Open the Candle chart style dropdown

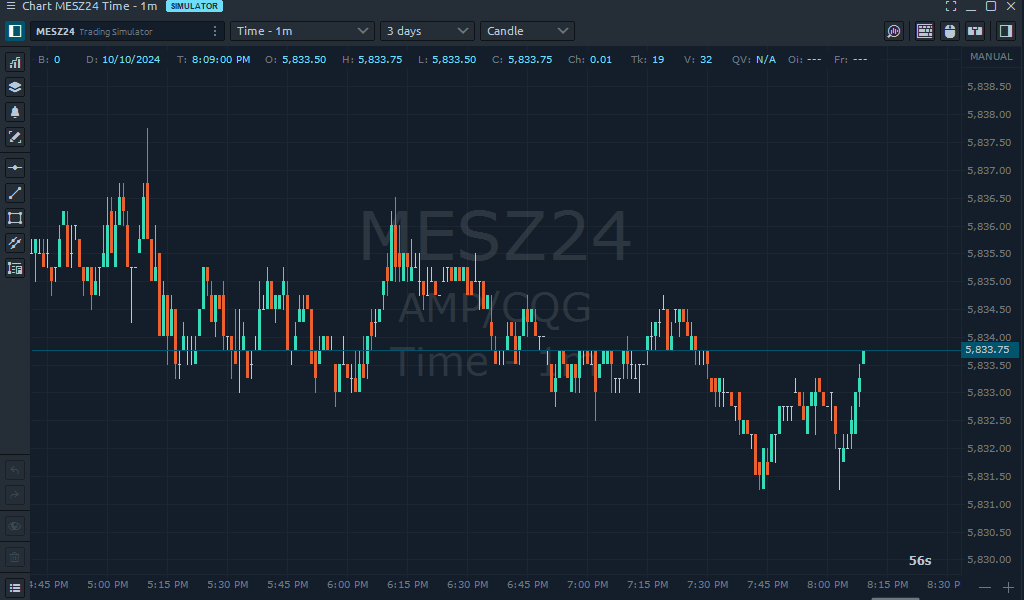[x=527, y=31]
